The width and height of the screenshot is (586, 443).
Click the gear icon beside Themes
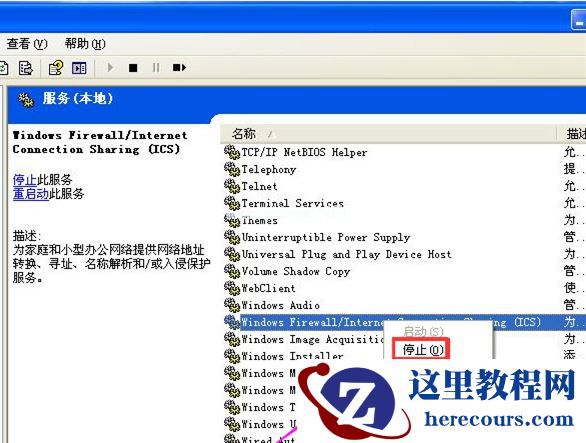tap(232, 220)
